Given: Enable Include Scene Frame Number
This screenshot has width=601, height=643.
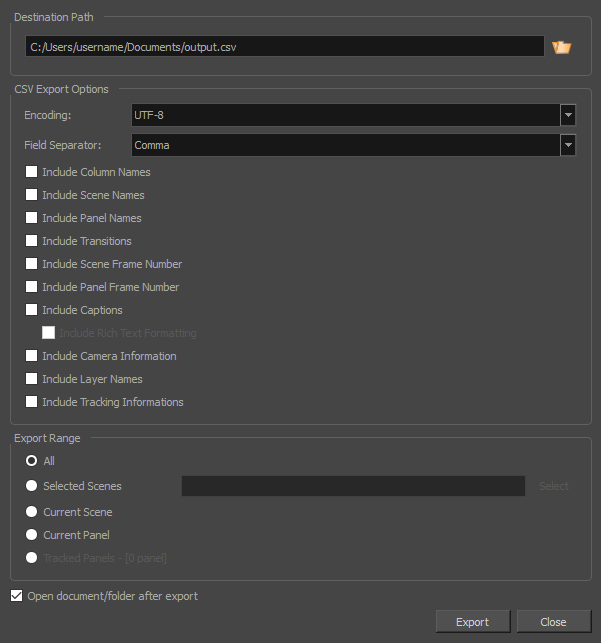Looking at the screenshot, I should (32, 264).
